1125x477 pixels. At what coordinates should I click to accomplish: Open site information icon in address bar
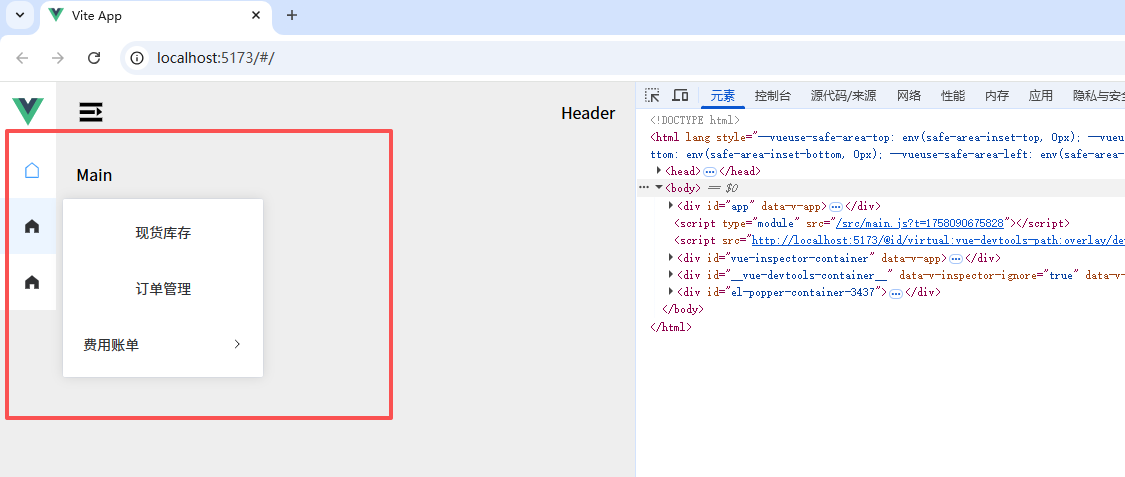pos(137,58)
